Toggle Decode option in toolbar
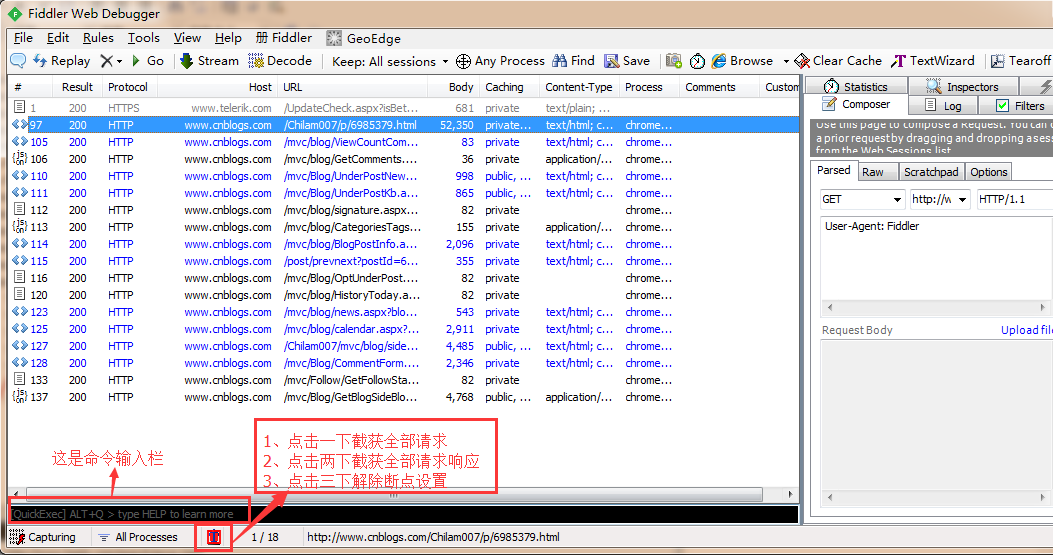Image resolution: width=1056 pixels, height=555 pixels. pos(280,61)
